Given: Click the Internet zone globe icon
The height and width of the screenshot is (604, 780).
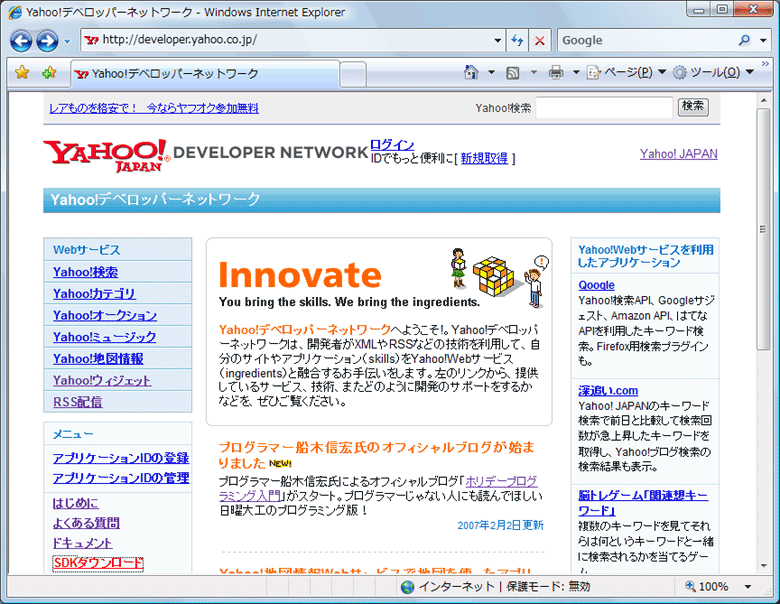Looking at the screenshot, I should [407, 587].
